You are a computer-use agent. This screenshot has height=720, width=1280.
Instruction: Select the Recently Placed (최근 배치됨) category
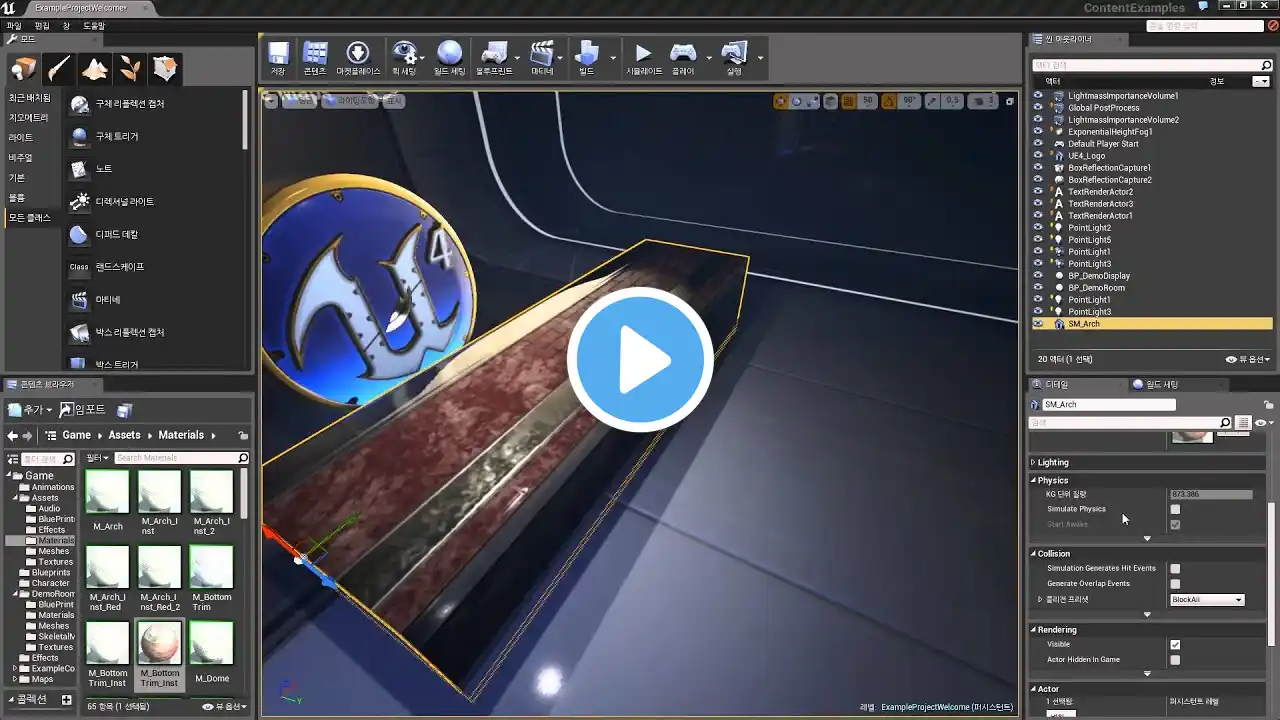(x=30, y=98)
